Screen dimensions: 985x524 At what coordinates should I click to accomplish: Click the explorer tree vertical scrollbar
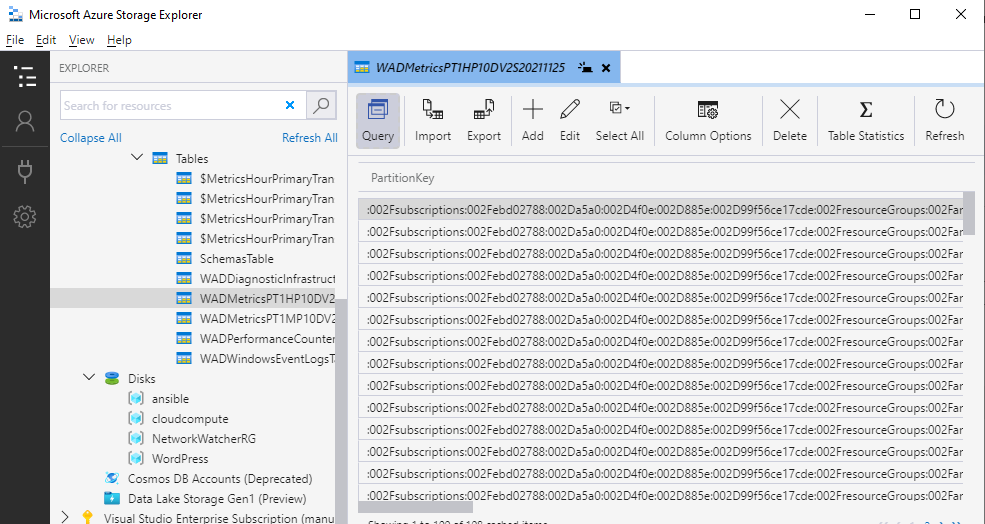click(341, 412)
